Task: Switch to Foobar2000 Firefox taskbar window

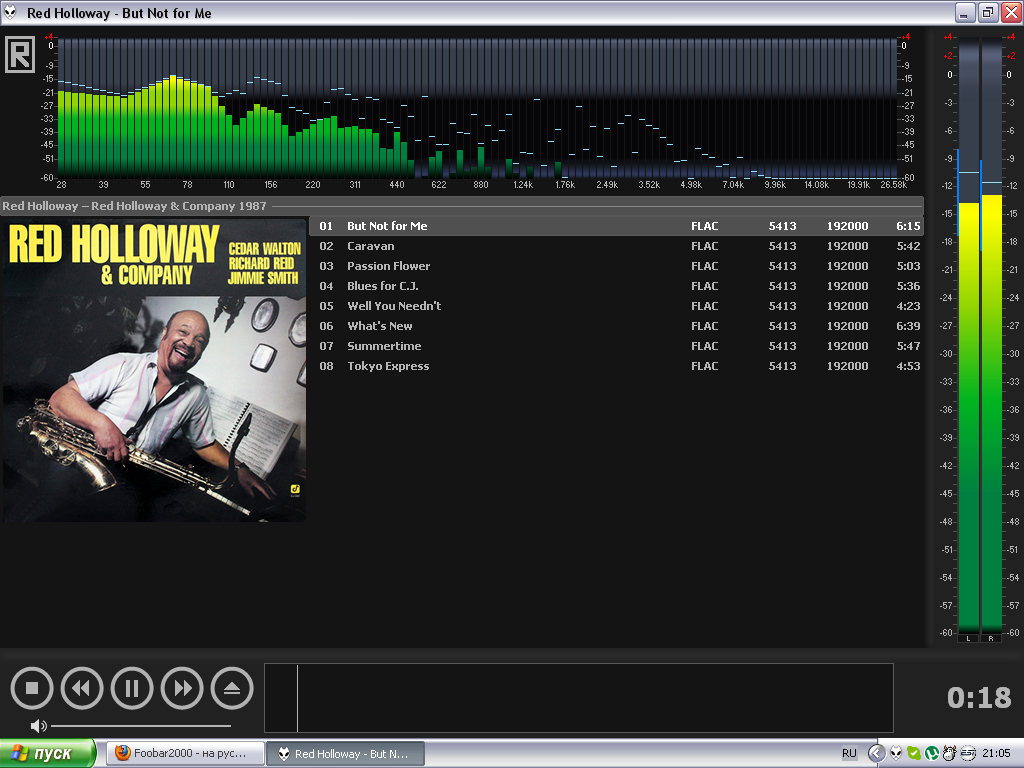Action: (x=186, y=754)
